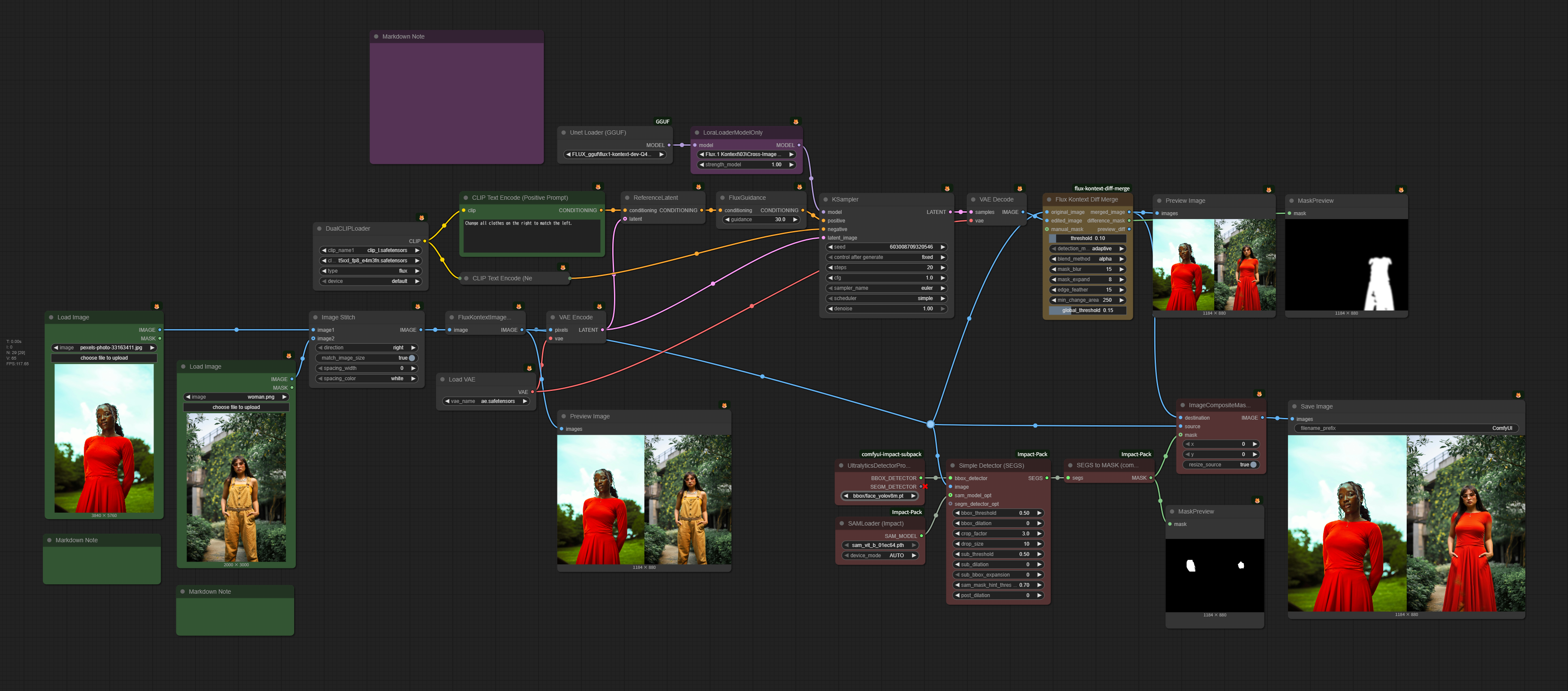Open the scheduler dropdown showing simple

pyautogui.click(x=886, y=299)
